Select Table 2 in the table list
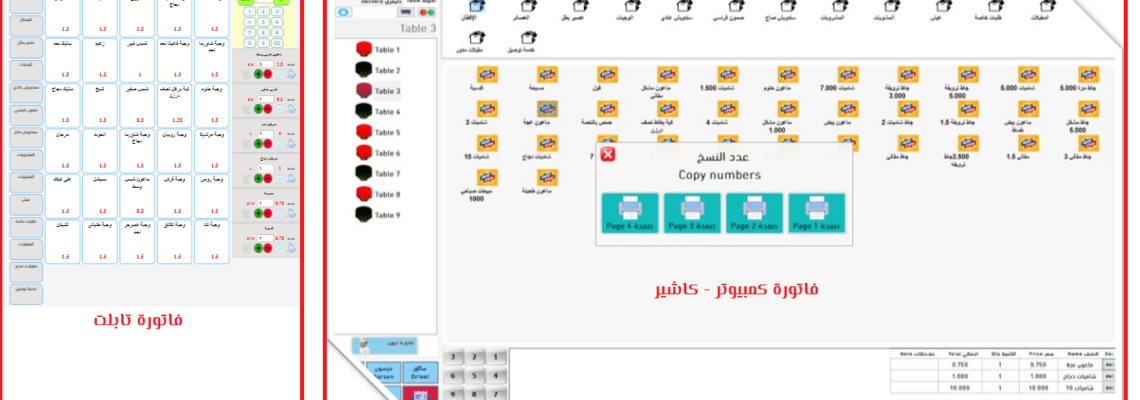This screenshot has width=1140, height=400. click(378, 71)
